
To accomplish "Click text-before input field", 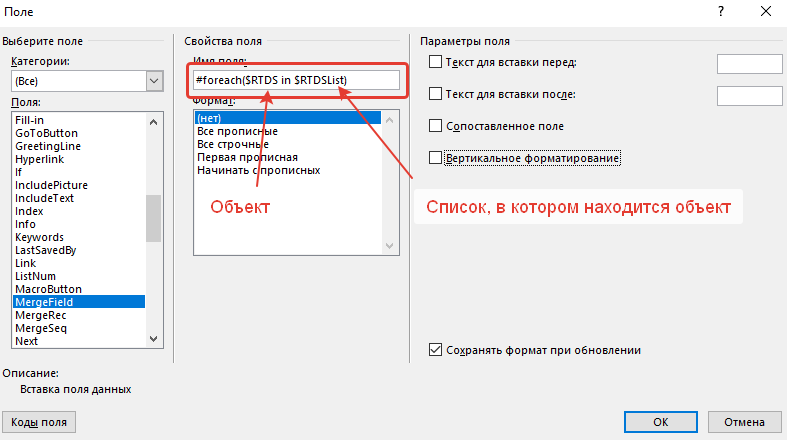I will click(749, 64).
